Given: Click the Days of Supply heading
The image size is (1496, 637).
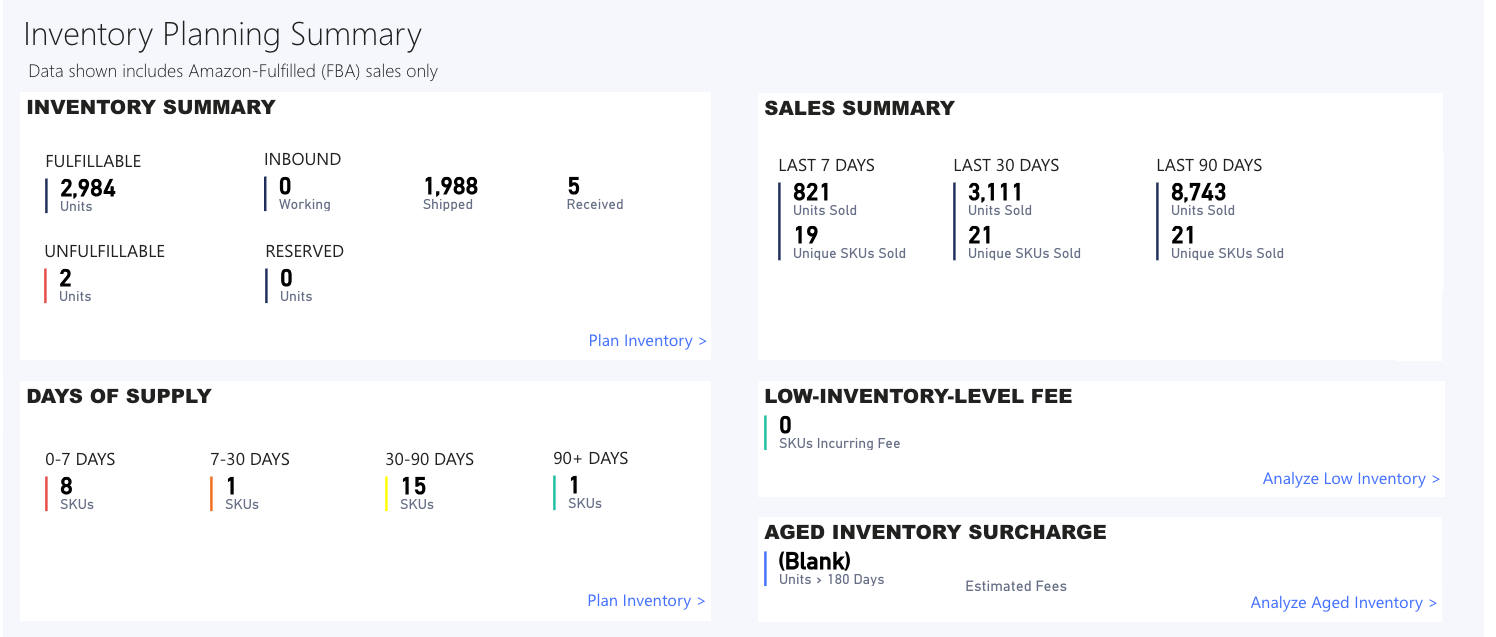Looking at the screenshot, I should [119, 396].
